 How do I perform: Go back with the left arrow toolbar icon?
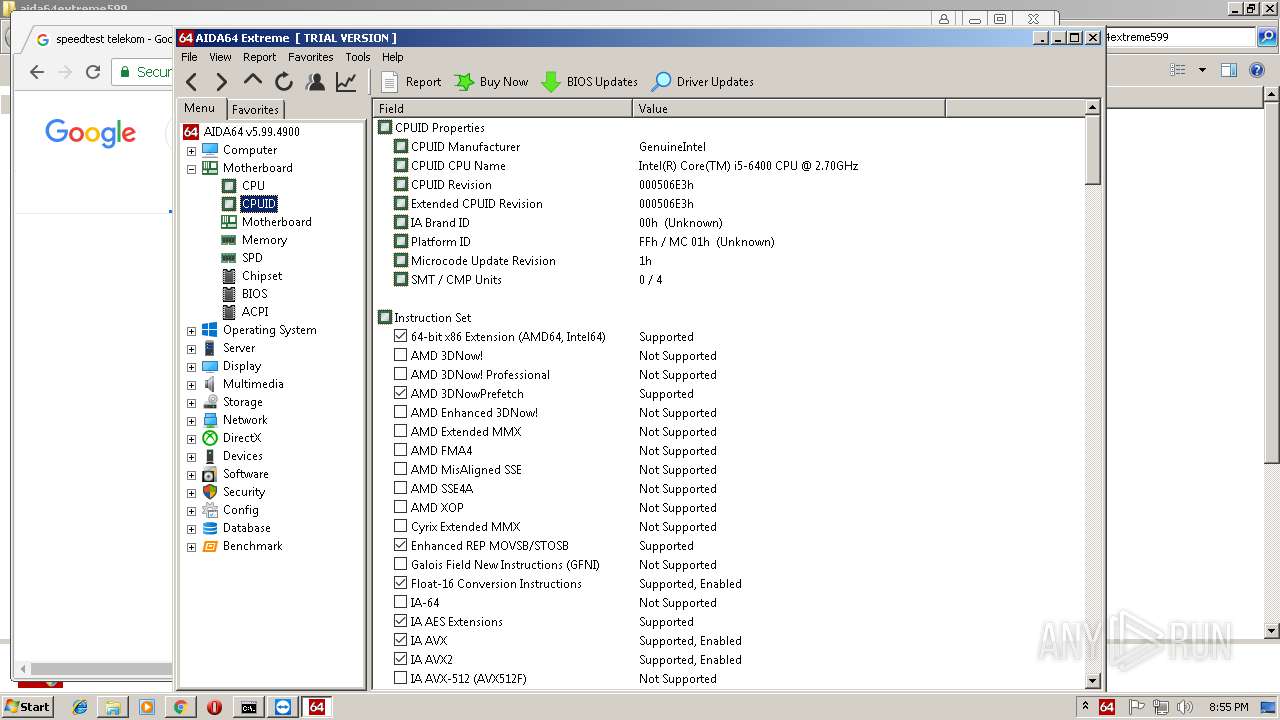[x=192, y=82]
